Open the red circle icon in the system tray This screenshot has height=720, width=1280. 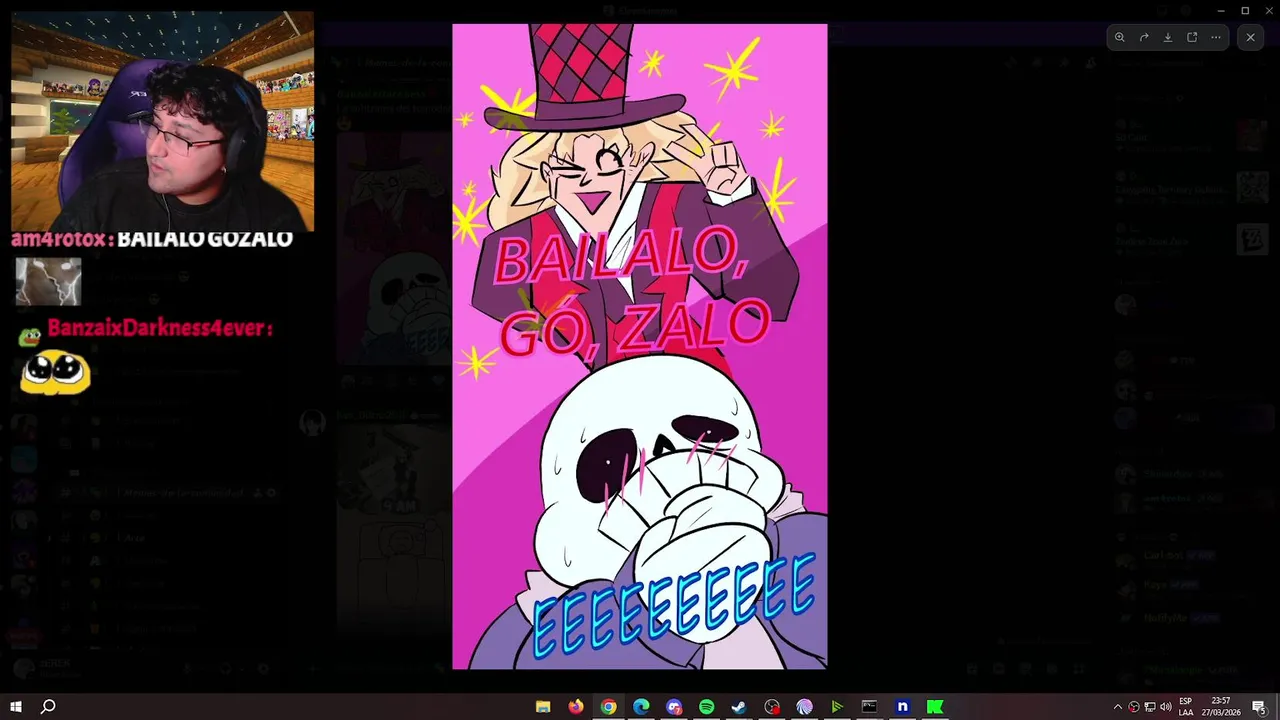pyautogui.click(x=1134, y=707)
